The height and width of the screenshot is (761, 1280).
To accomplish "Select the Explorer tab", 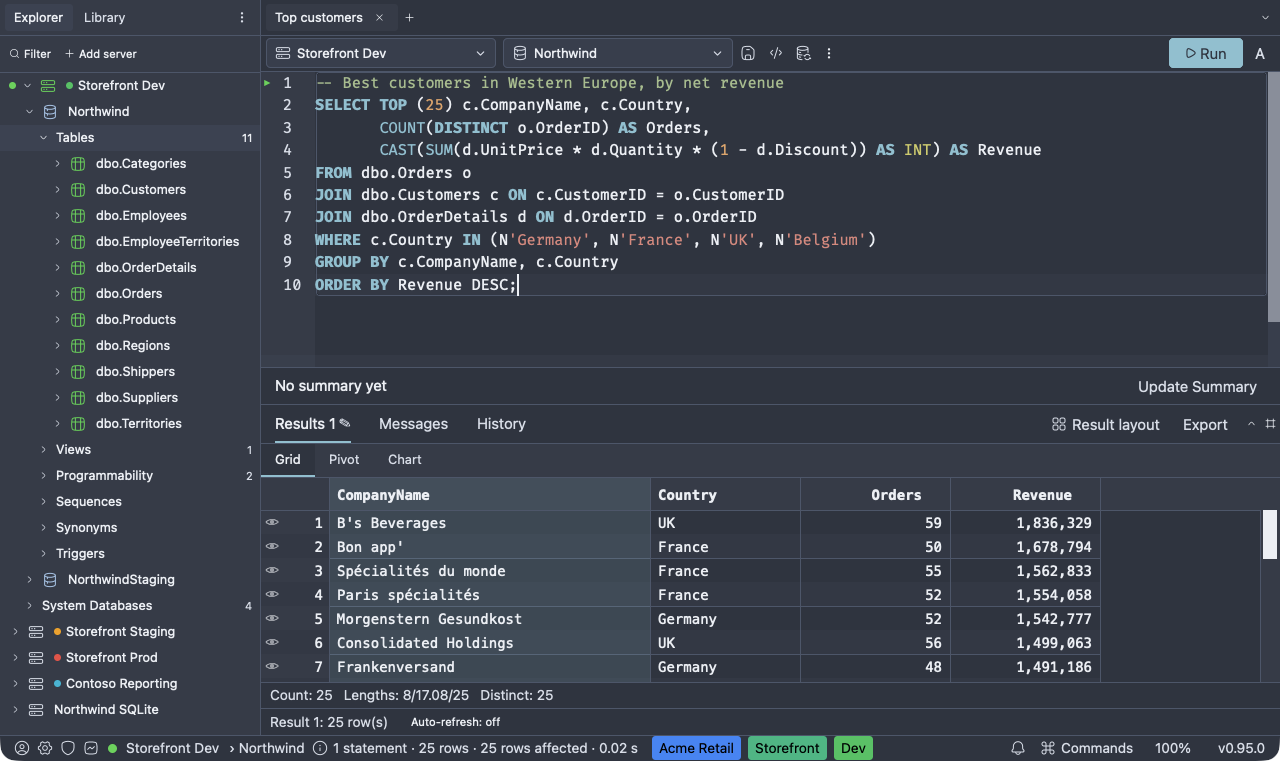I will point(38,18).
